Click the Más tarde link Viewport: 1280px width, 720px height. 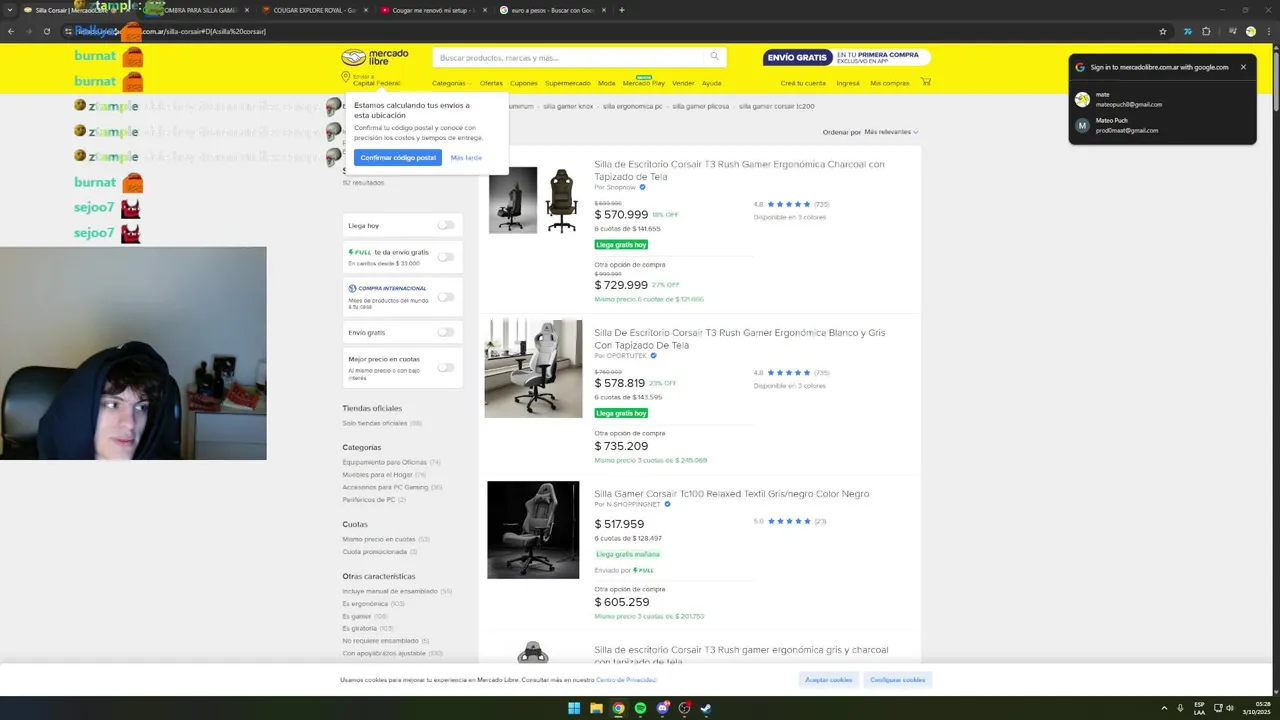pyautogui.click(x=466, y=158)
